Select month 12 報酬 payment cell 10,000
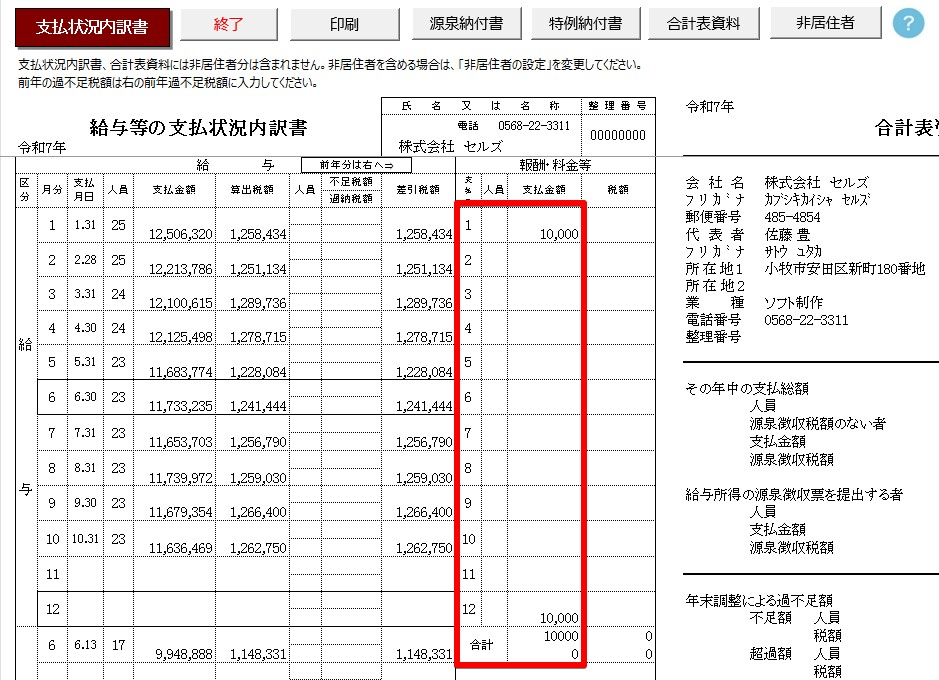The image size is (939, 680). 544,617
